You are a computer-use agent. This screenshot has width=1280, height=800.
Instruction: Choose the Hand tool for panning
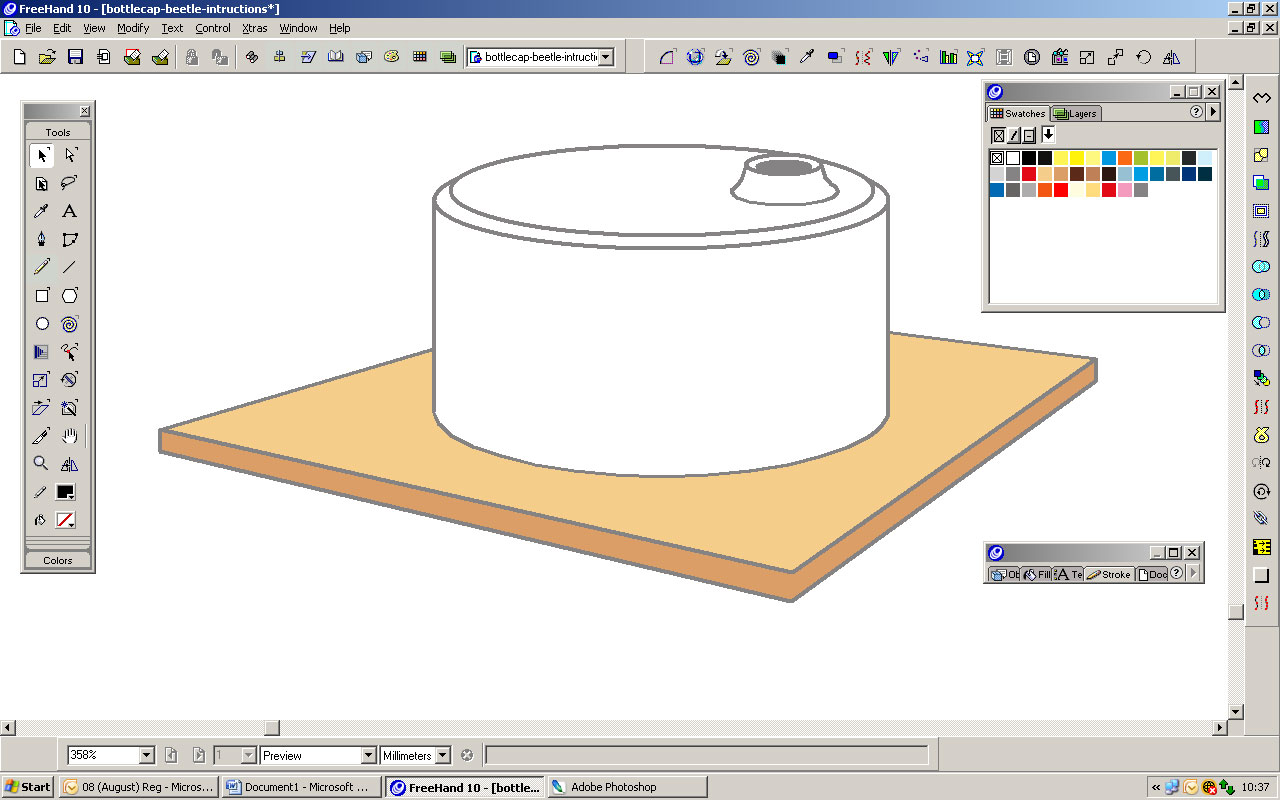pos(70,435)
